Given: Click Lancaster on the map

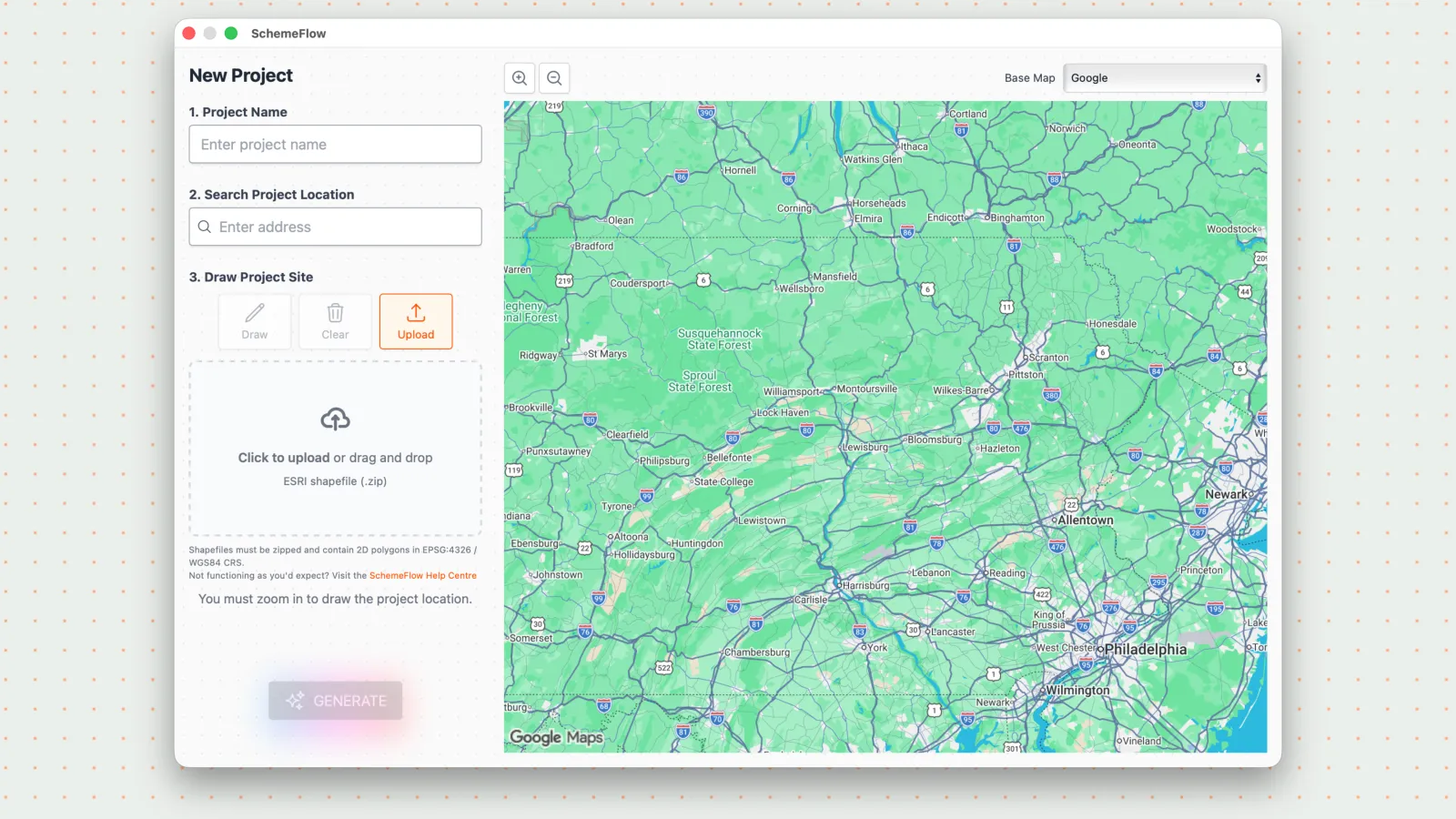Looking at the screenshot, I should 954,632.
